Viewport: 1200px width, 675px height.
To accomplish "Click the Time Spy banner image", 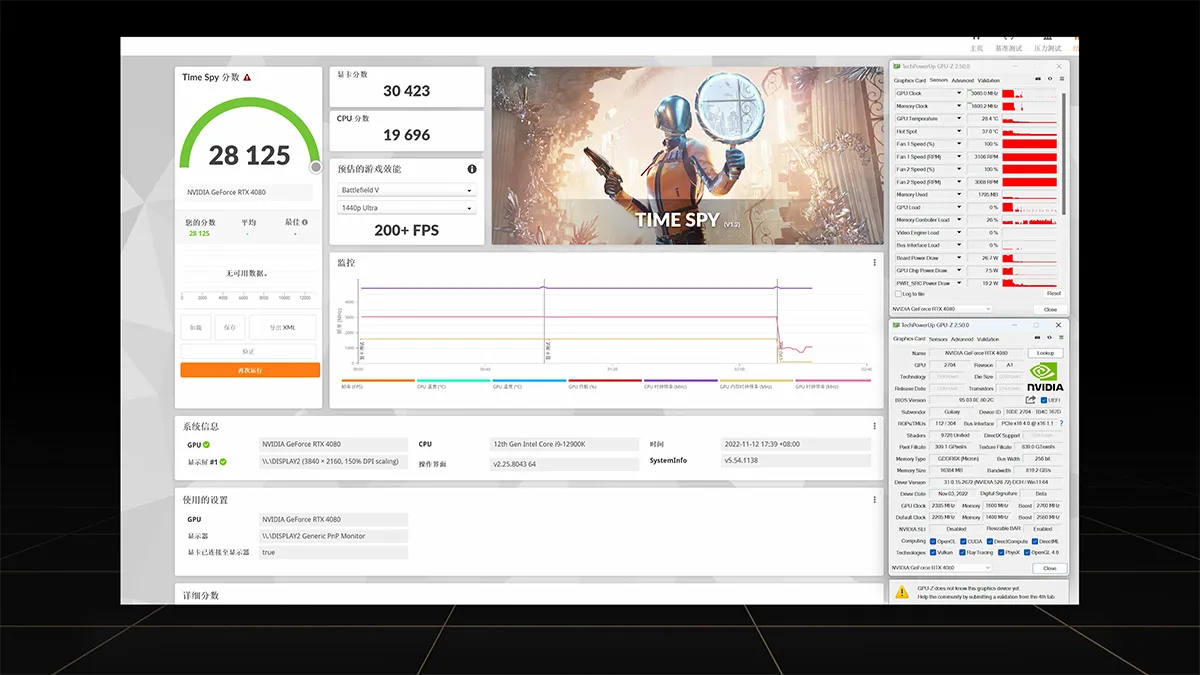I will (x=687, y=155).
